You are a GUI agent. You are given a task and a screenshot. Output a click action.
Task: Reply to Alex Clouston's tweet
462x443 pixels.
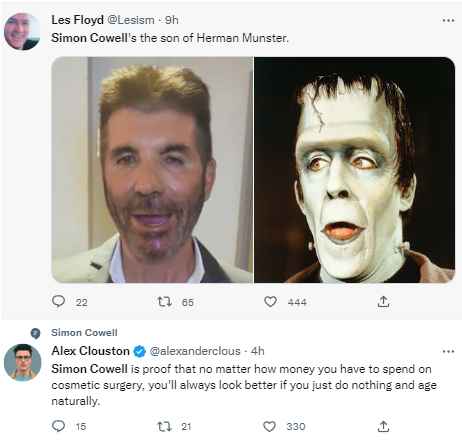click(59, 426)
